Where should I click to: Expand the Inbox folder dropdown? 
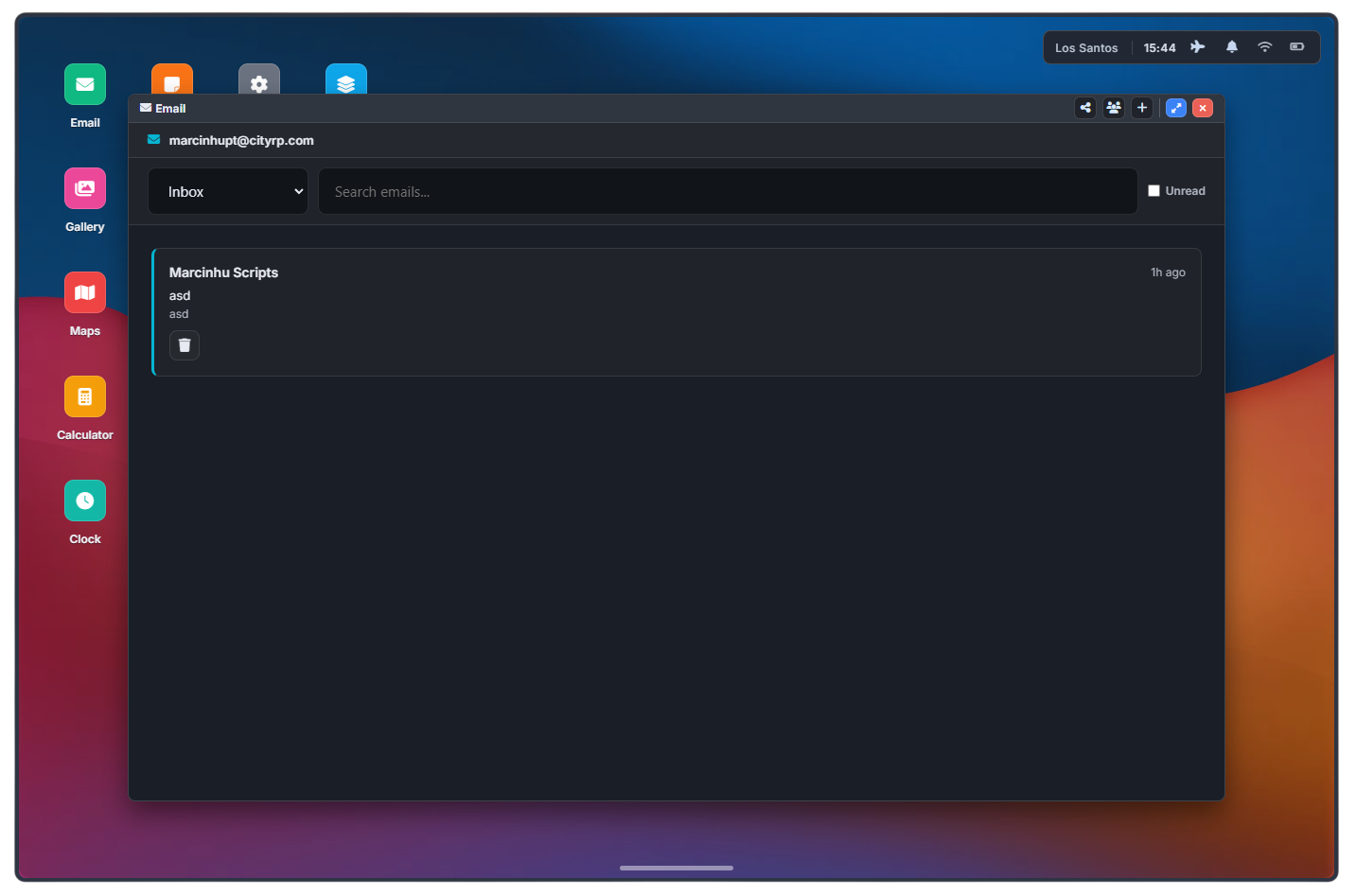point(228,191)
